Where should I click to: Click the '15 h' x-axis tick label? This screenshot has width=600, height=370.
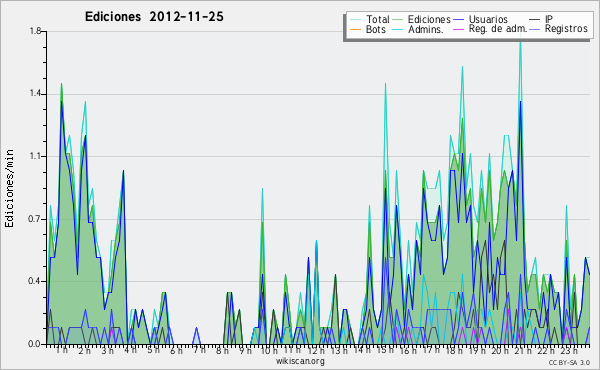pos(385,350)
